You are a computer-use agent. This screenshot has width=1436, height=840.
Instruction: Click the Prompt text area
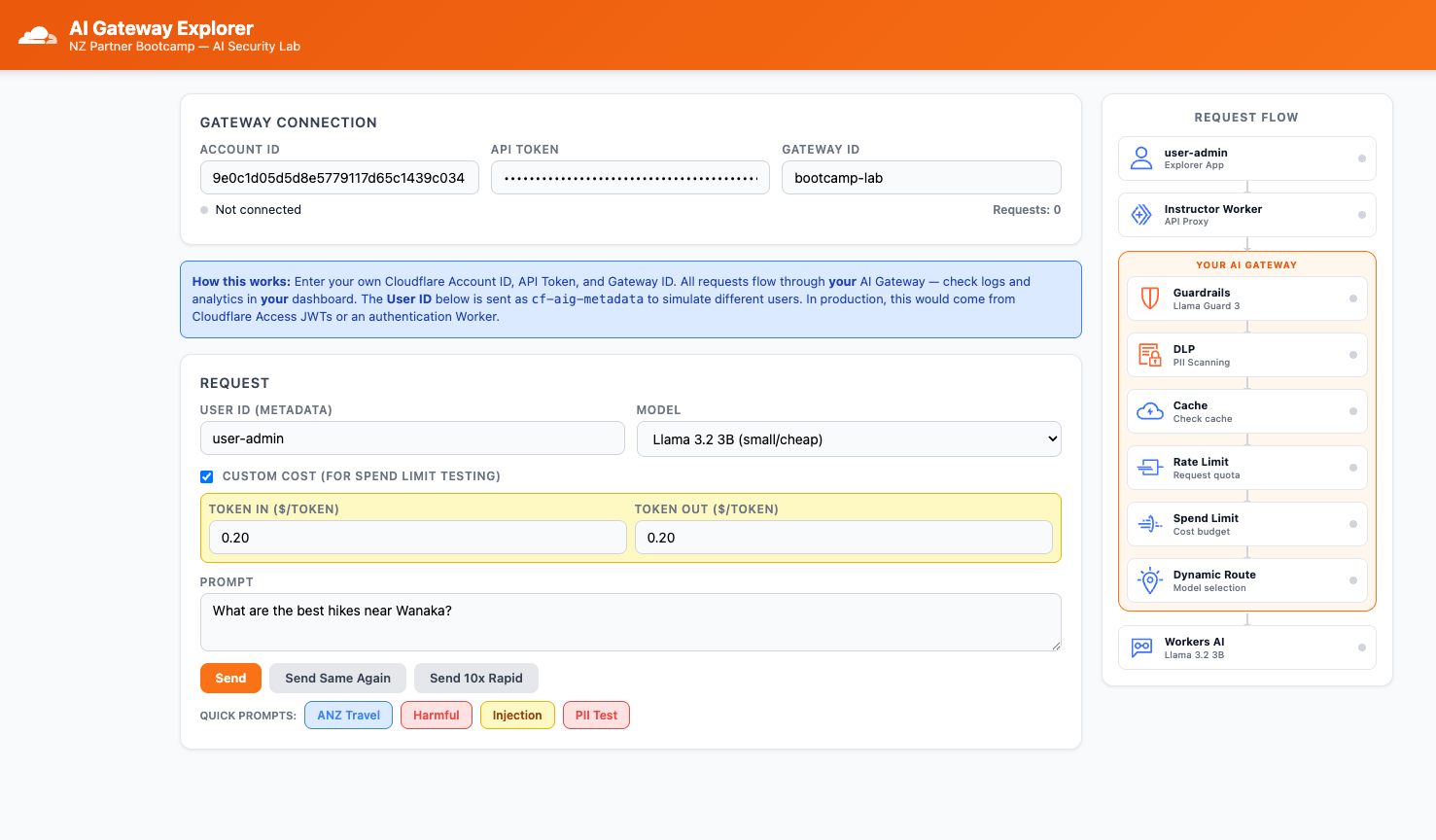(x=631, y=622)
